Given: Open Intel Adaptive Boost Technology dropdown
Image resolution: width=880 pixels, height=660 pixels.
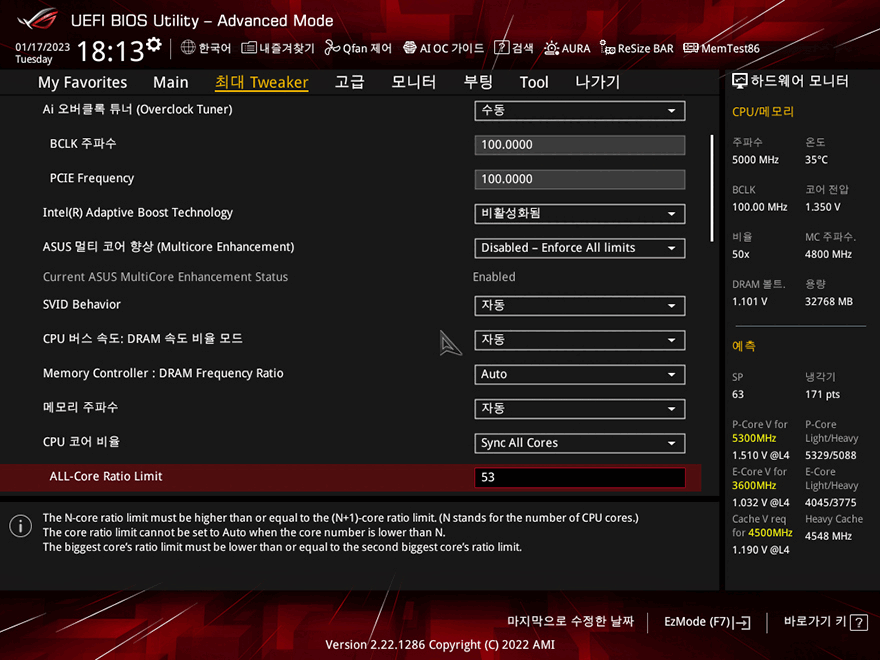Looking at the screenshot, I should click(580, 214).
